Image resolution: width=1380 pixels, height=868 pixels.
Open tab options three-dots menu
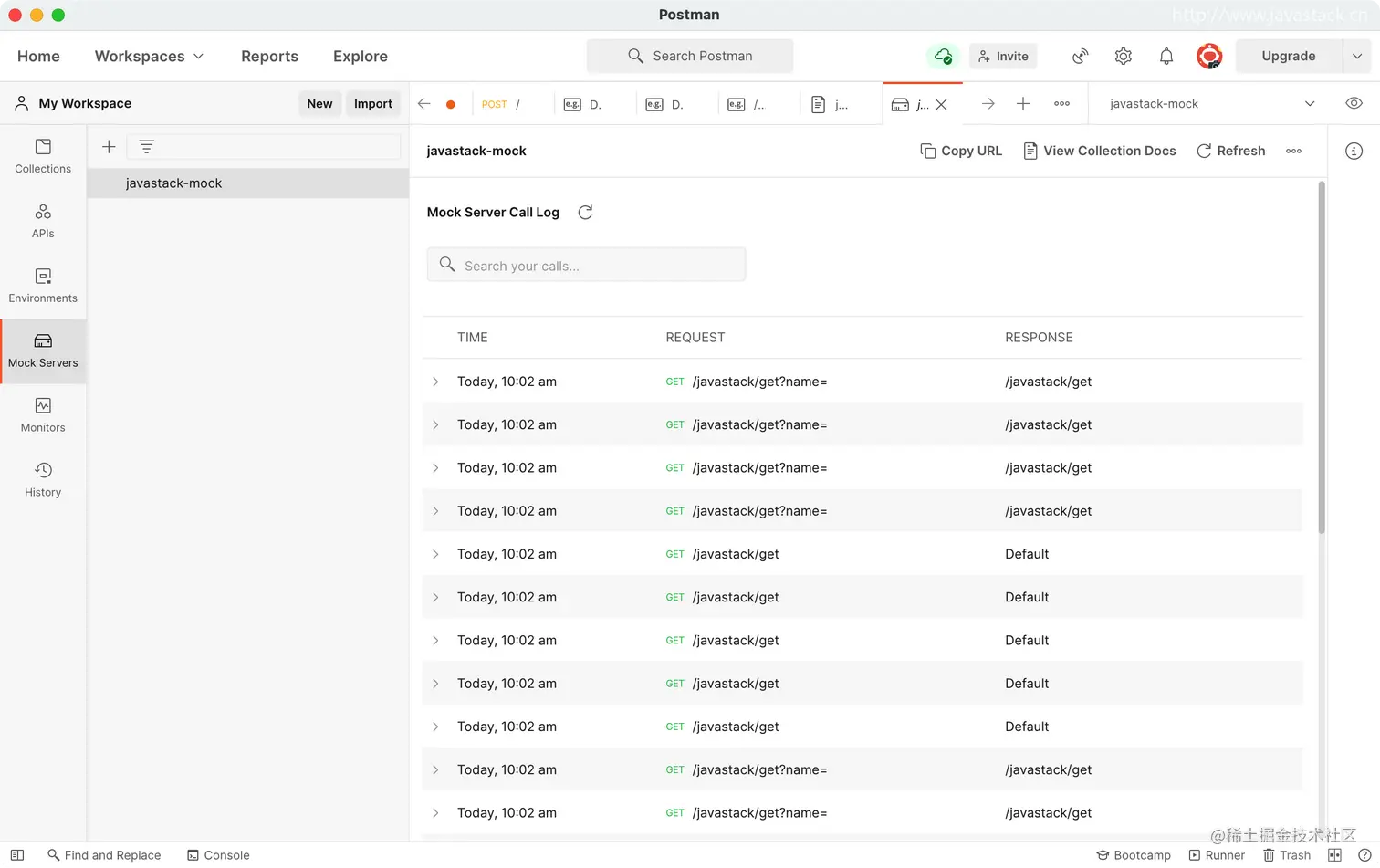pyautogui.click(x=1061, y=104)
